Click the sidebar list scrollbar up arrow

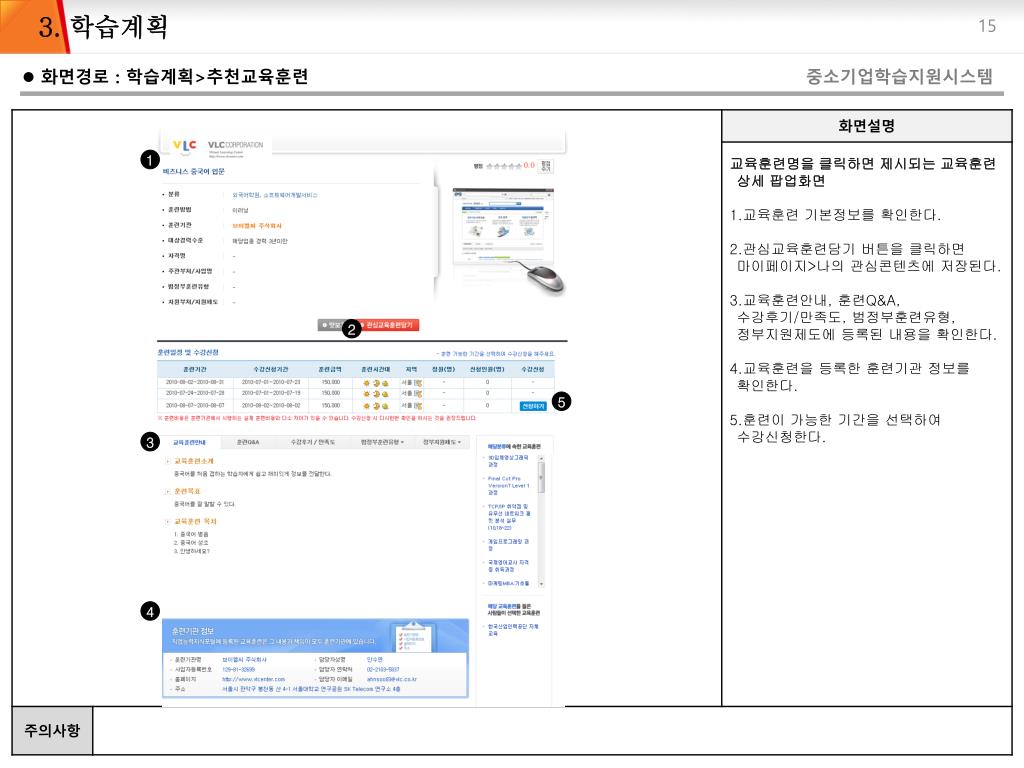click(x=541, y=458)
